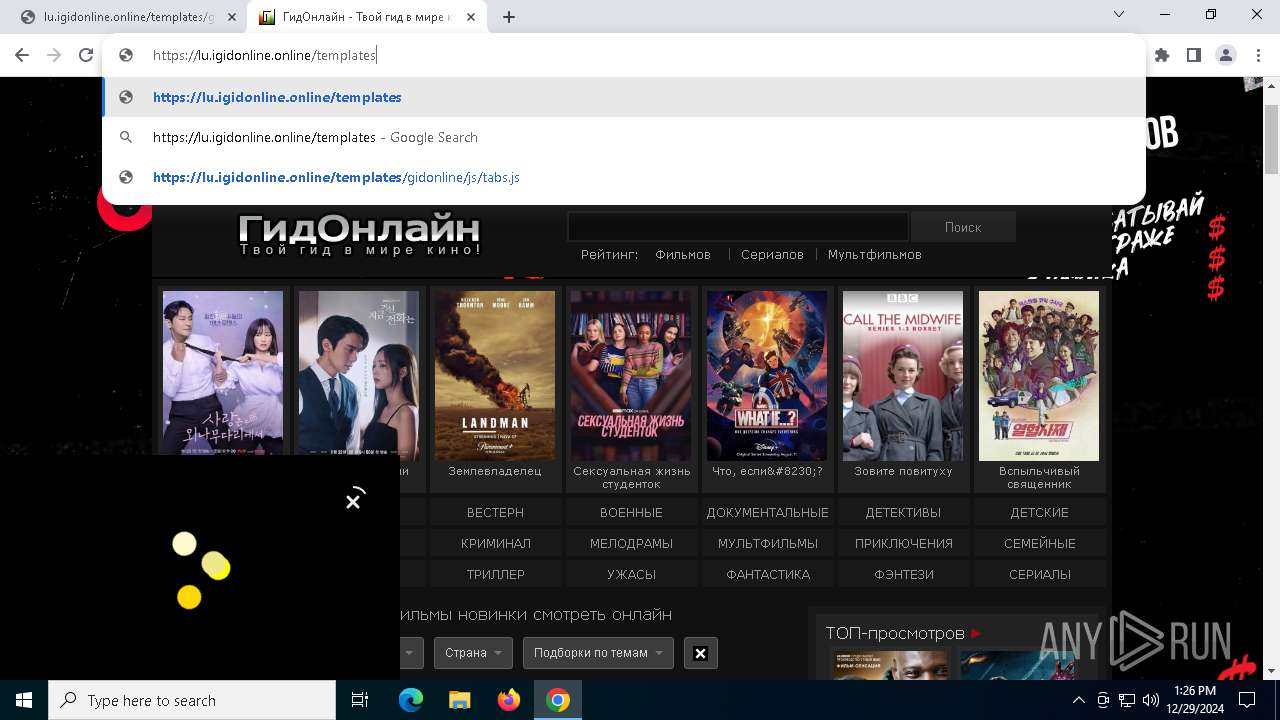1280x720 pixels.
Task: Click the site search input field
Action: click(738, 227)
